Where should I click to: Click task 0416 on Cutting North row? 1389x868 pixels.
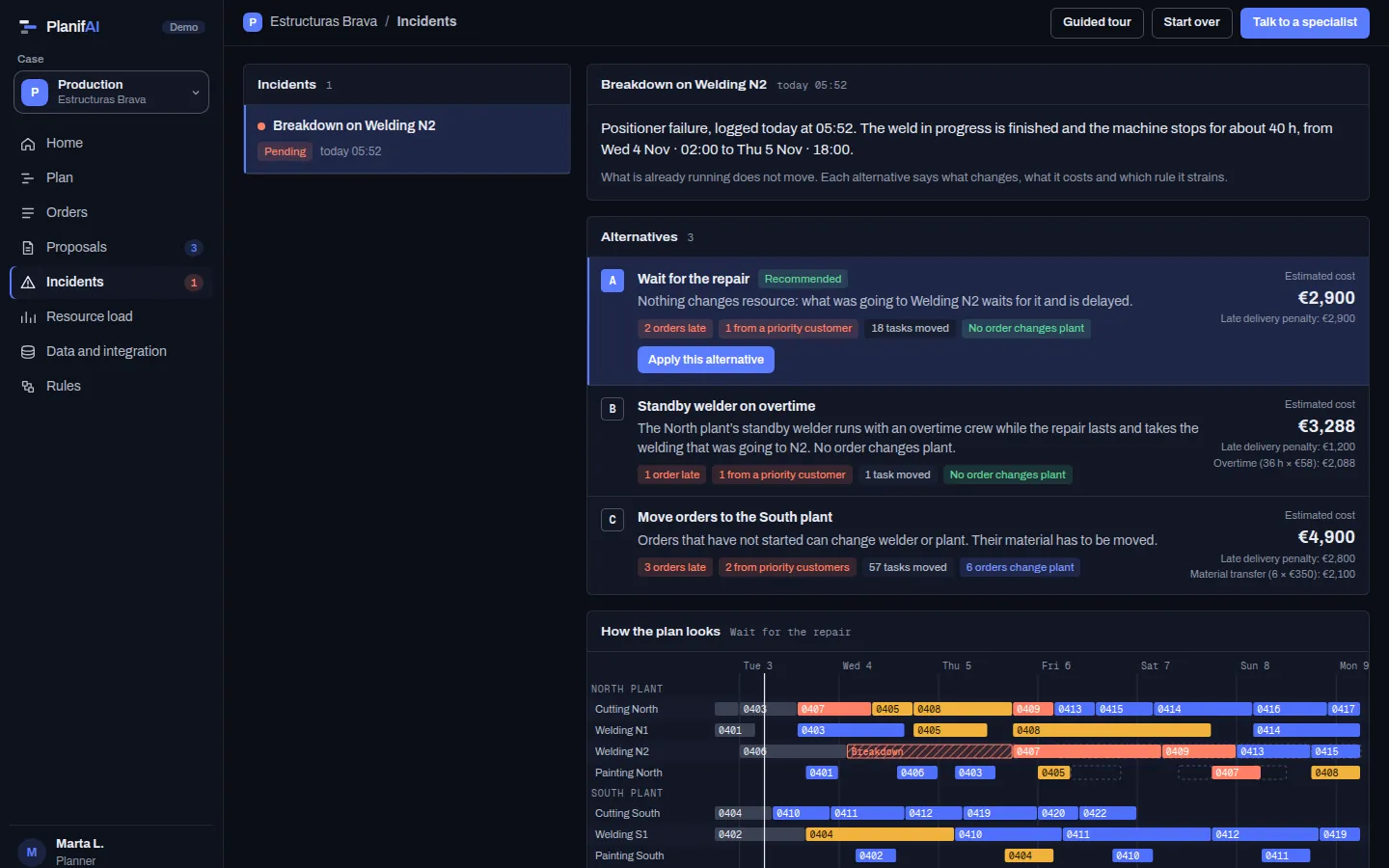(x=1290, y=709)
